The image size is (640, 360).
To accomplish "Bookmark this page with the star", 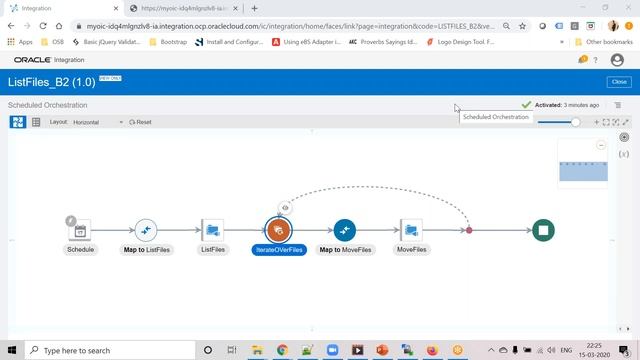I will click(x=522, y=26).
